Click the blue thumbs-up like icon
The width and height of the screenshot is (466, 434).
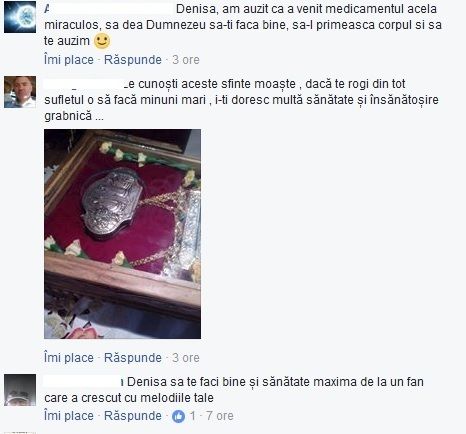(178, 416)
